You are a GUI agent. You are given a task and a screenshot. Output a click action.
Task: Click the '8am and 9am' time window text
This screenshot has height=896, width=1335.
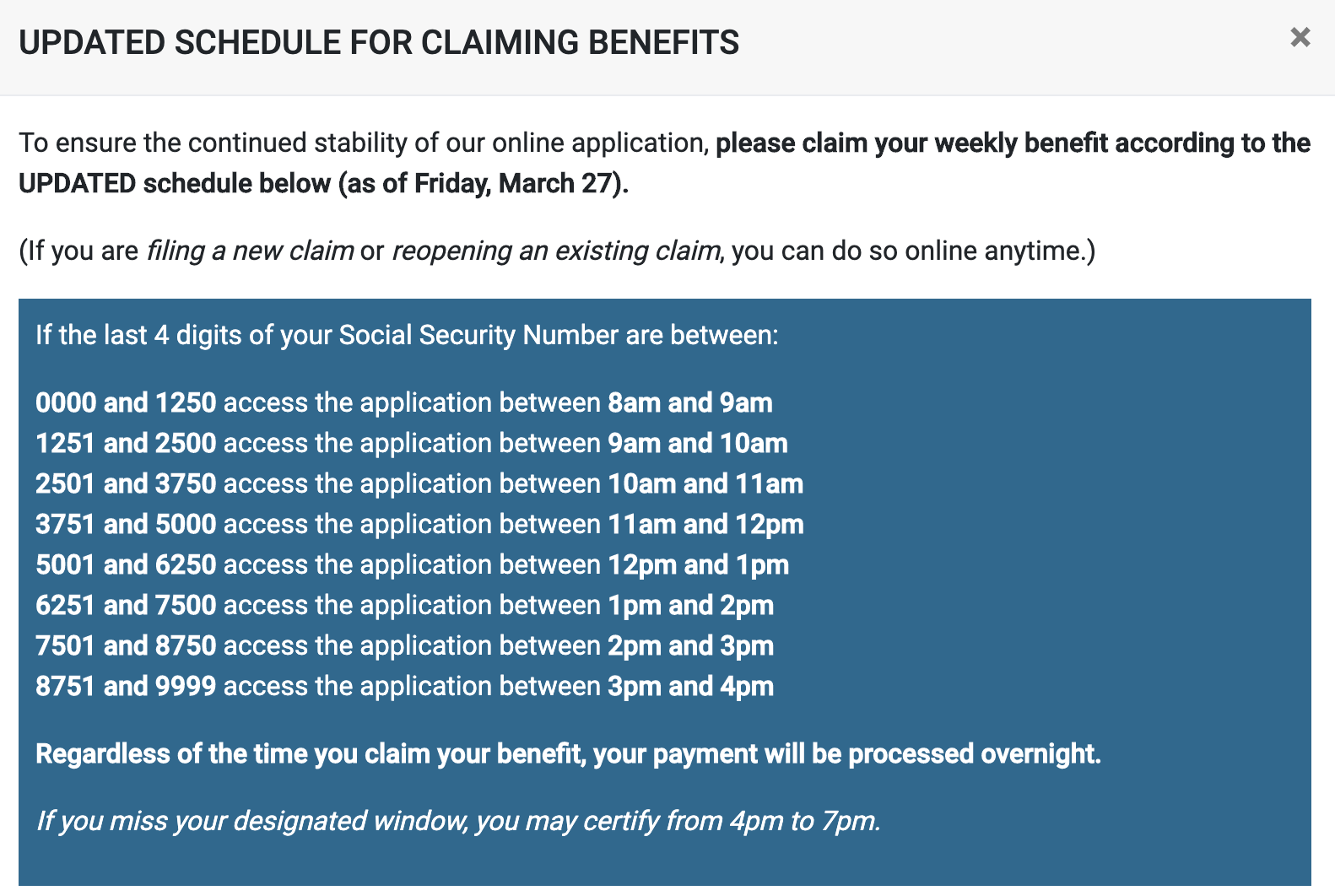click(690, 402)
